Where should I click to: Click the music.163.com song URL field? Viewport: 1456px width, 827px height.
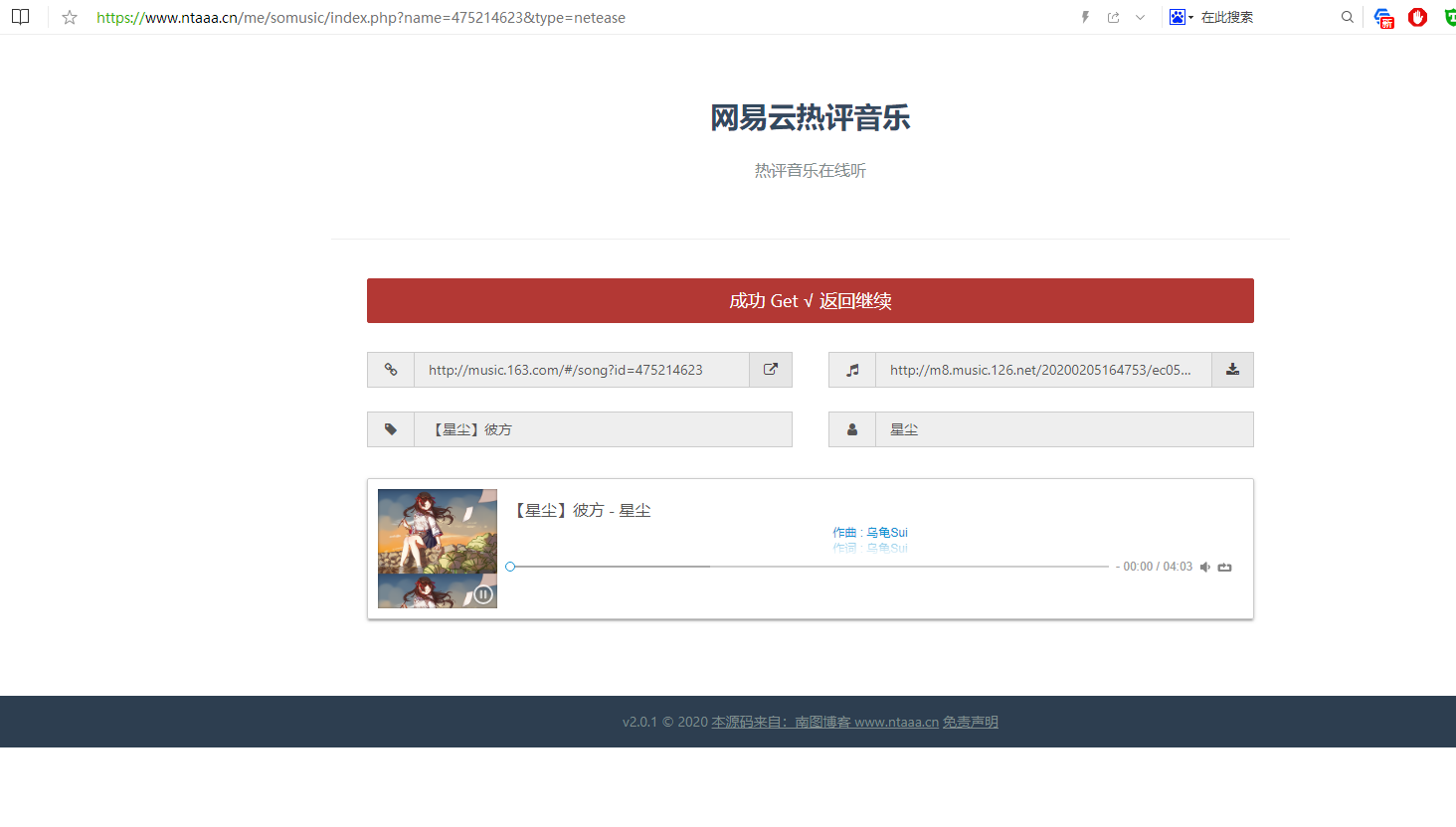[x=581, y=370]
